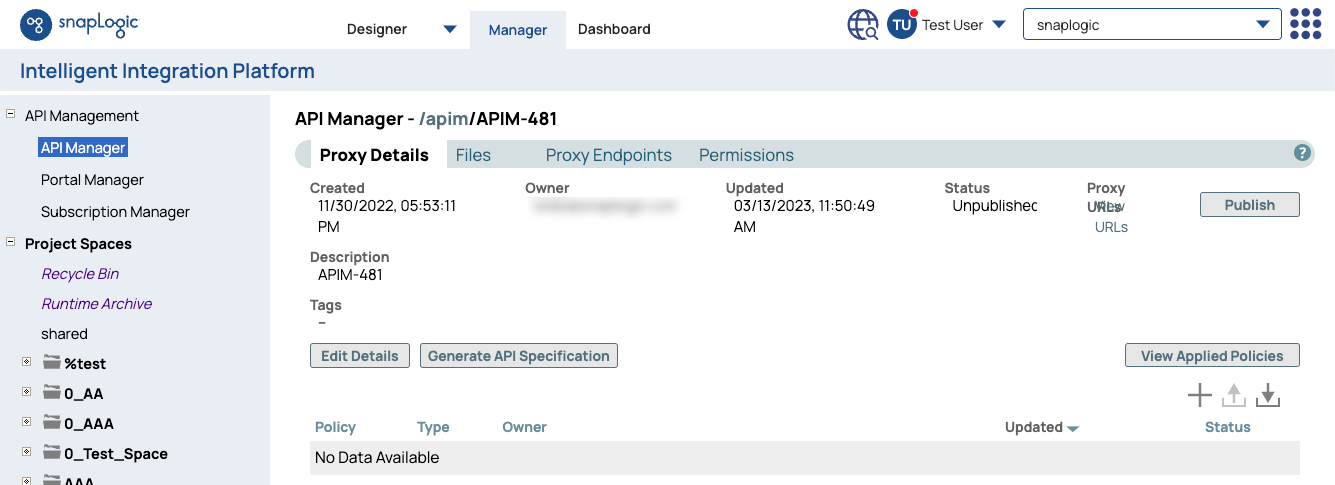Click the help question mark icon
This screenshot has width=1335, height=485.
[x=1302, y=153]
